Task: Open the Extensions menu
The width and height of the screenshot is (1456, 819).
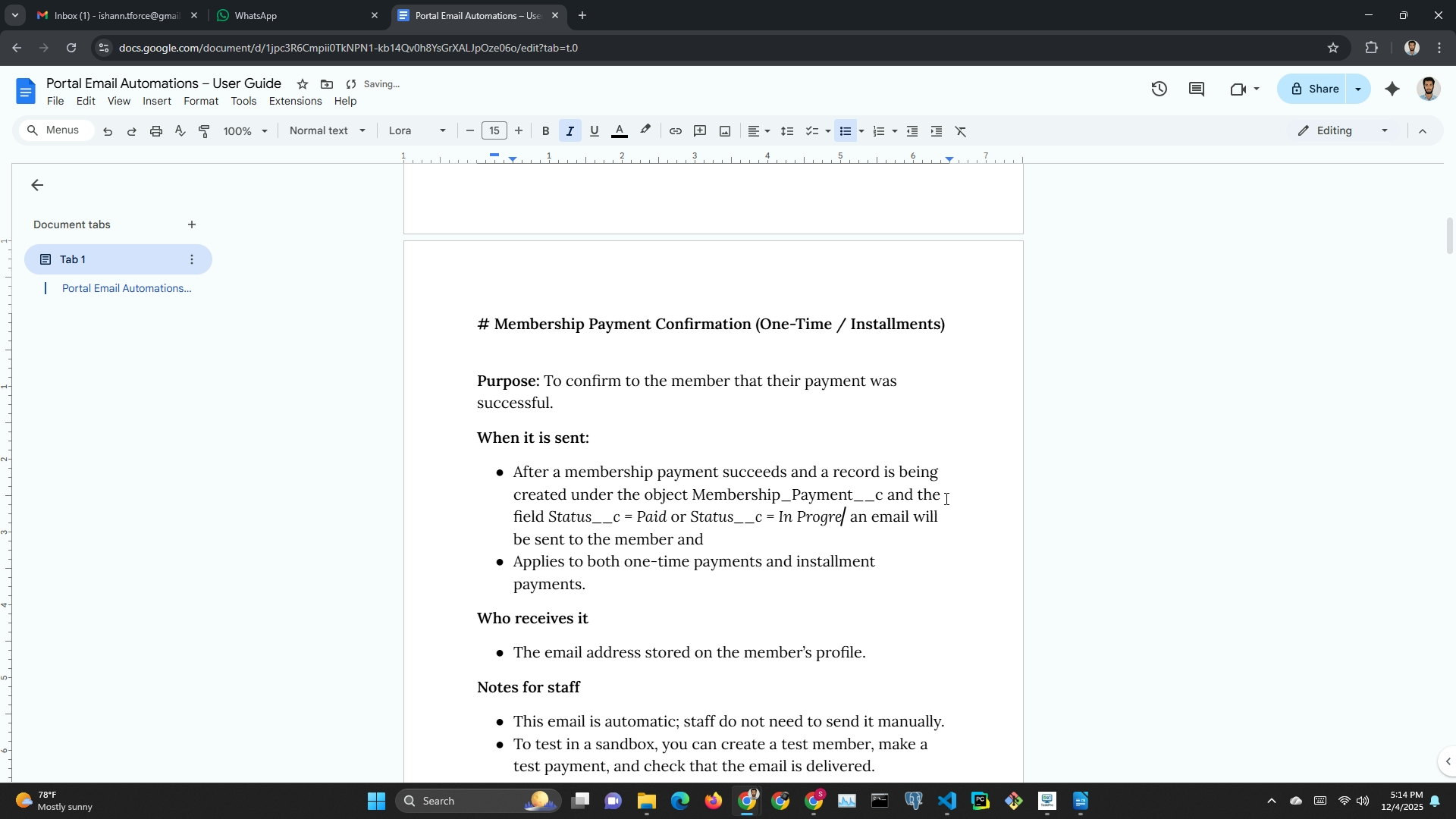Action: pyautogui.click(x=295, y=101)
